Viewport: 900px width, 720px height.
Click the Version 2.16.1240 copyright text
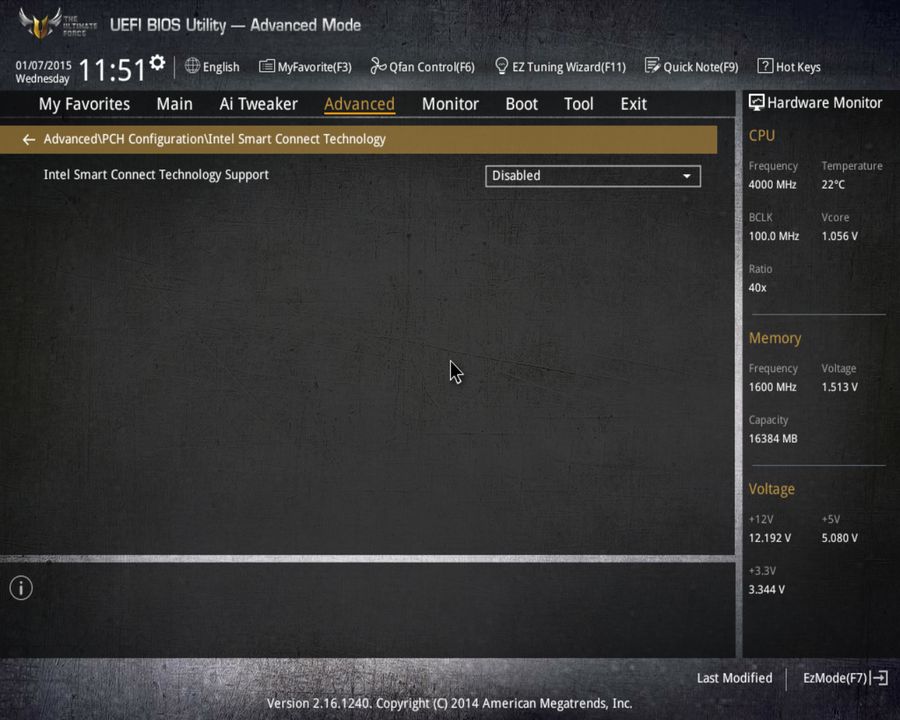(x=449, y=703)
